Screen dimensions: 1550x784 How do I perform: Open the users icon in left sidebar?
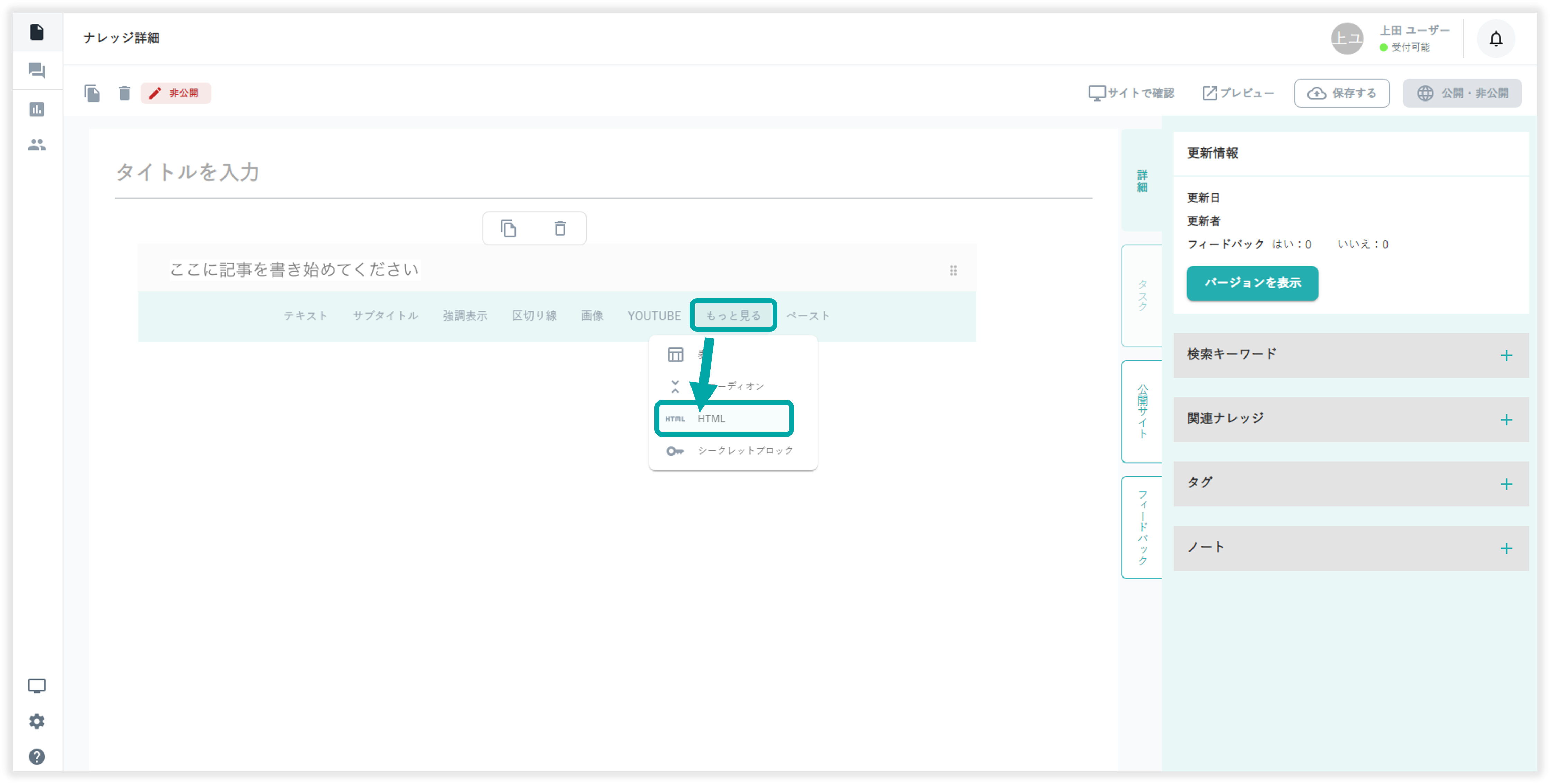[x=37, y=145]
